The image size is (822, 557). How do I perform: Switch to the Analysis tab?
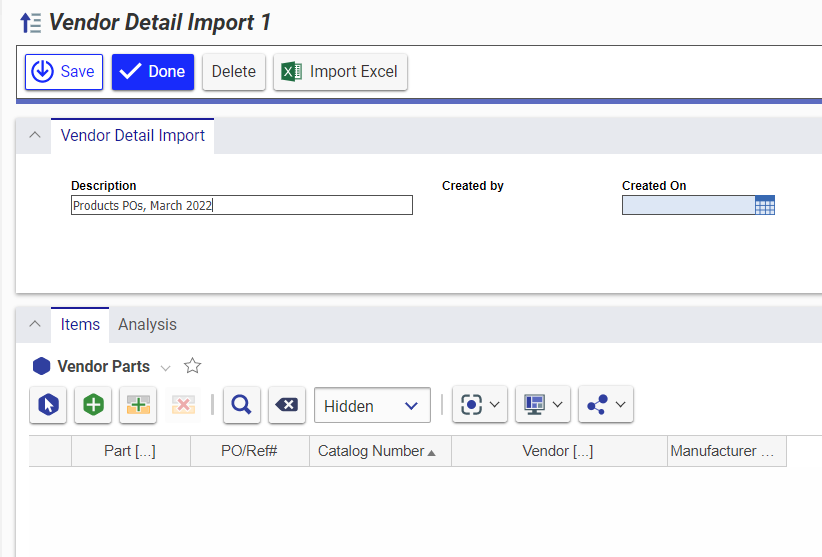[147, 325]
